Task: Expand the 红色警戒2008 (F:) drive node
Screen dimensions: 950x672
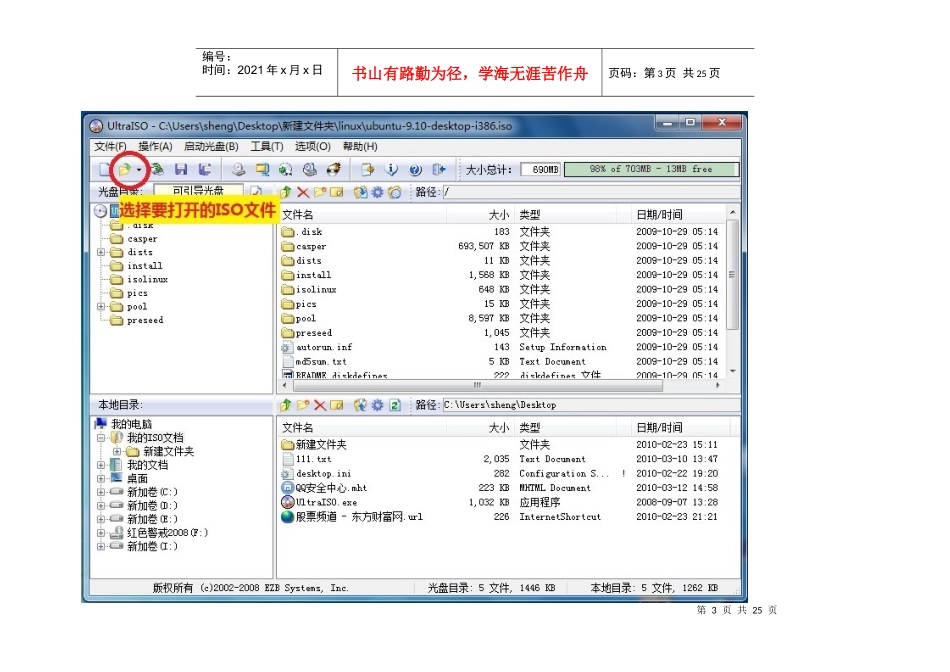Action: [101, 533]
